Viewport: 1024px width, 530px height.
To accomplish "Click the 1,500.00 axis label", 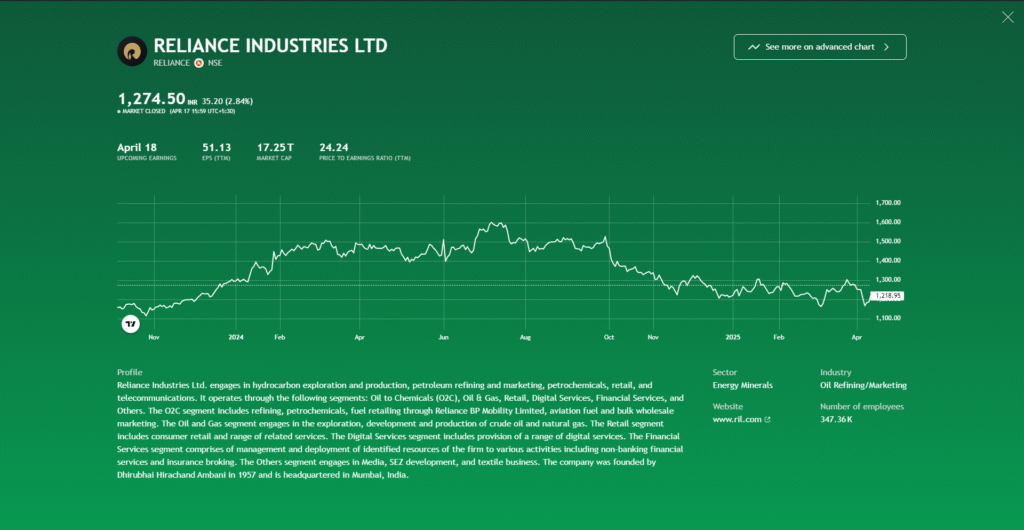I will point(888,242).
